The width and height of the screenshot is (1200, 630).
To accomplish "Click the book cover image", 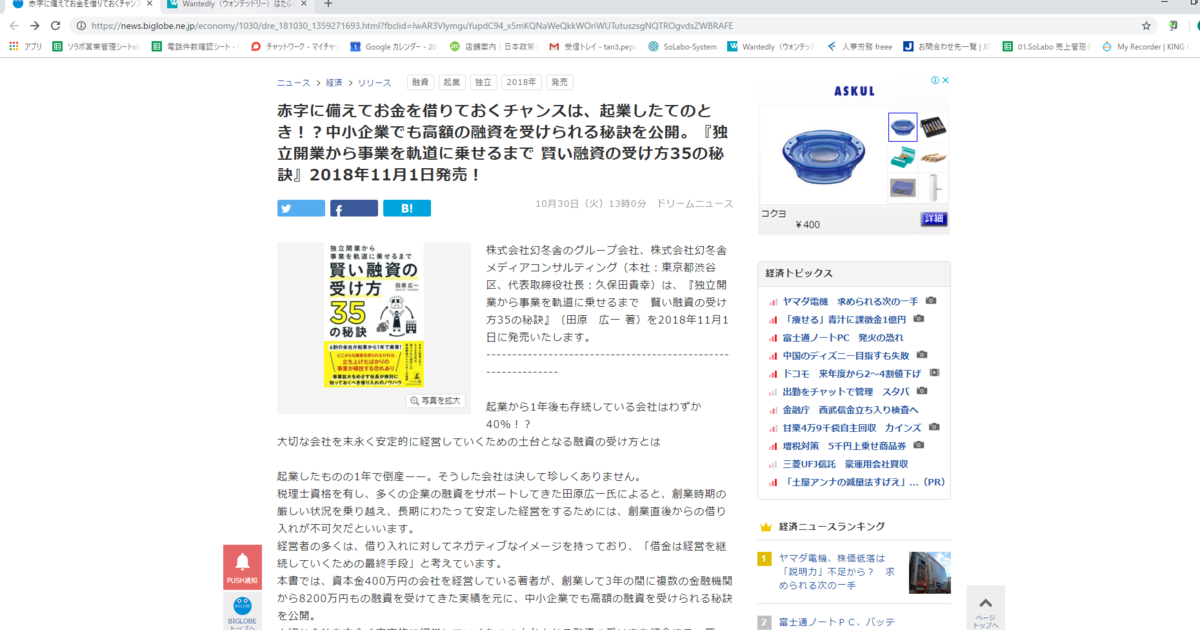I will pos(374,314).
